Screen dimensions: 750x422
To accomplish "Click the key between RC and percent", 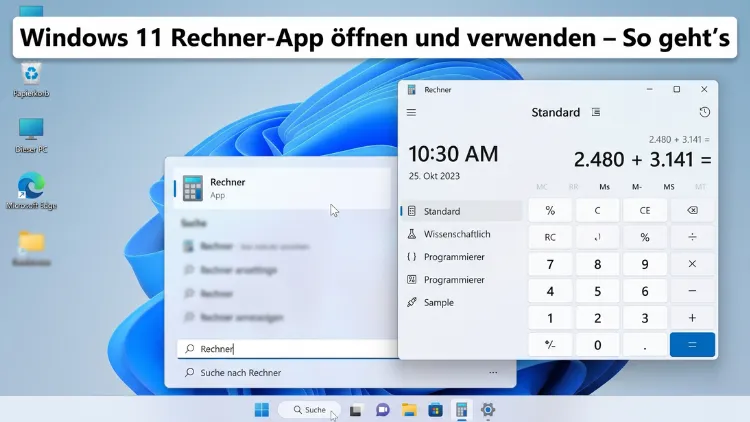I will [x=597, y=237].
